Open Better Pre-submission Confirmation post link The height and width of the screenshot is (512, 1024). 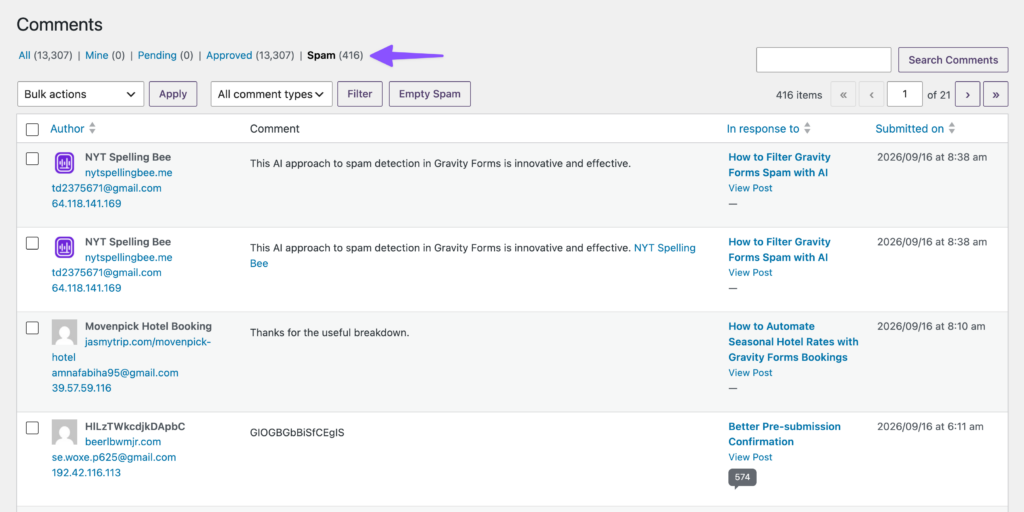pyautogui.click(x=784, y=434)
